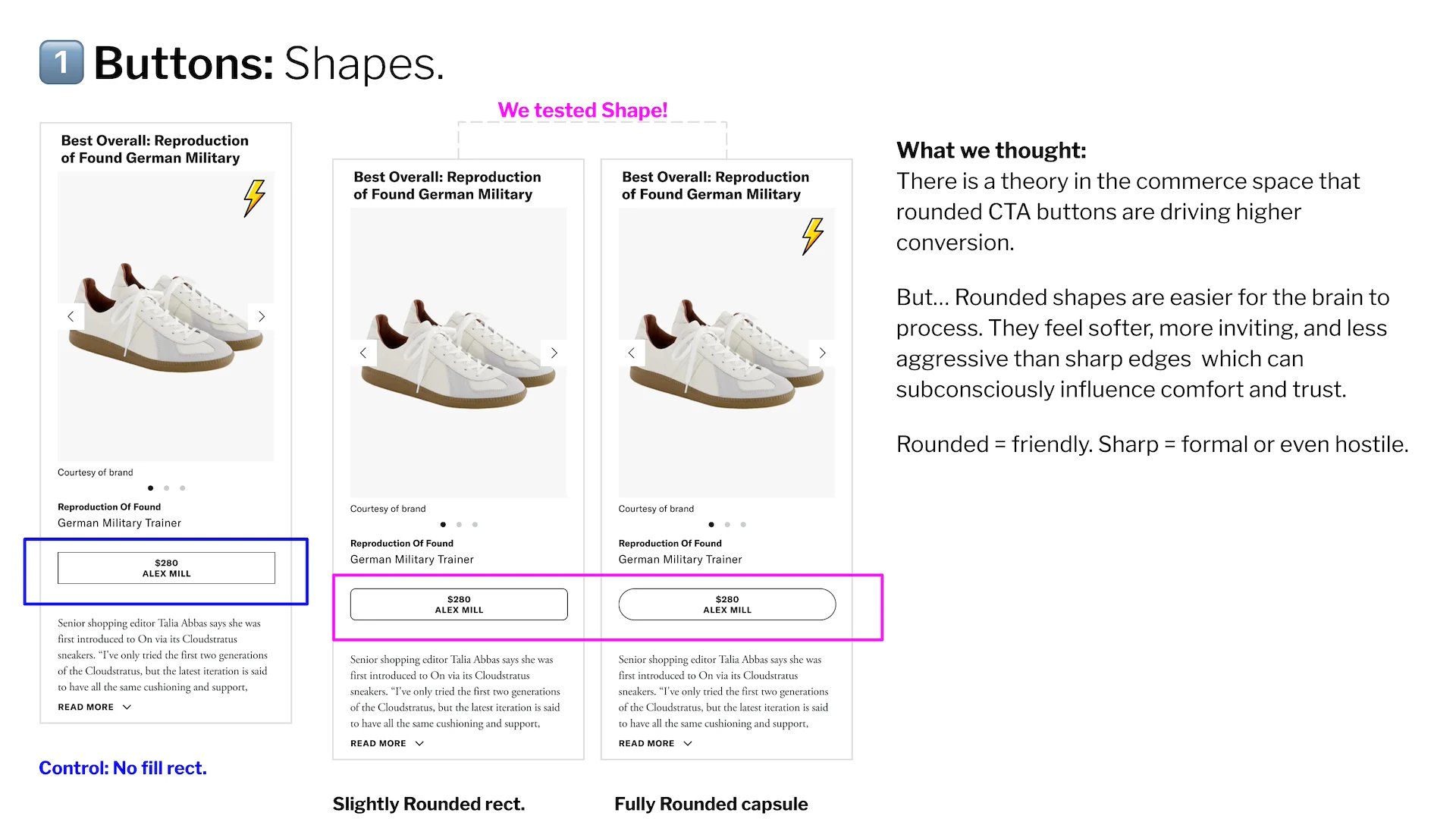Click the capsule-shaped $280 Alex Mill button

click(727, 604)
